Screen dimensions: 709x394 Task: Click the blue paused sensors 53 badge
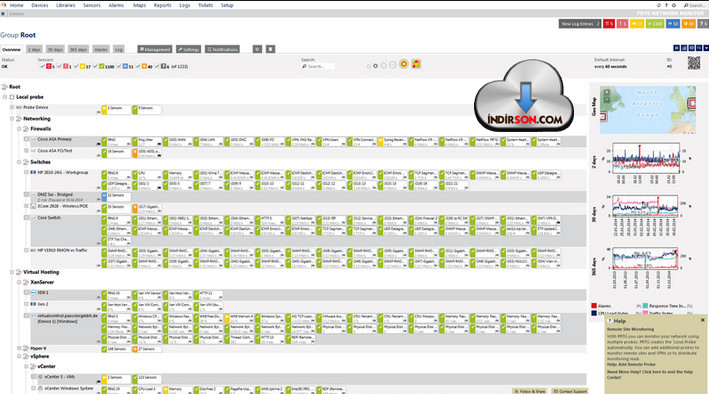[x=673, y=24]
